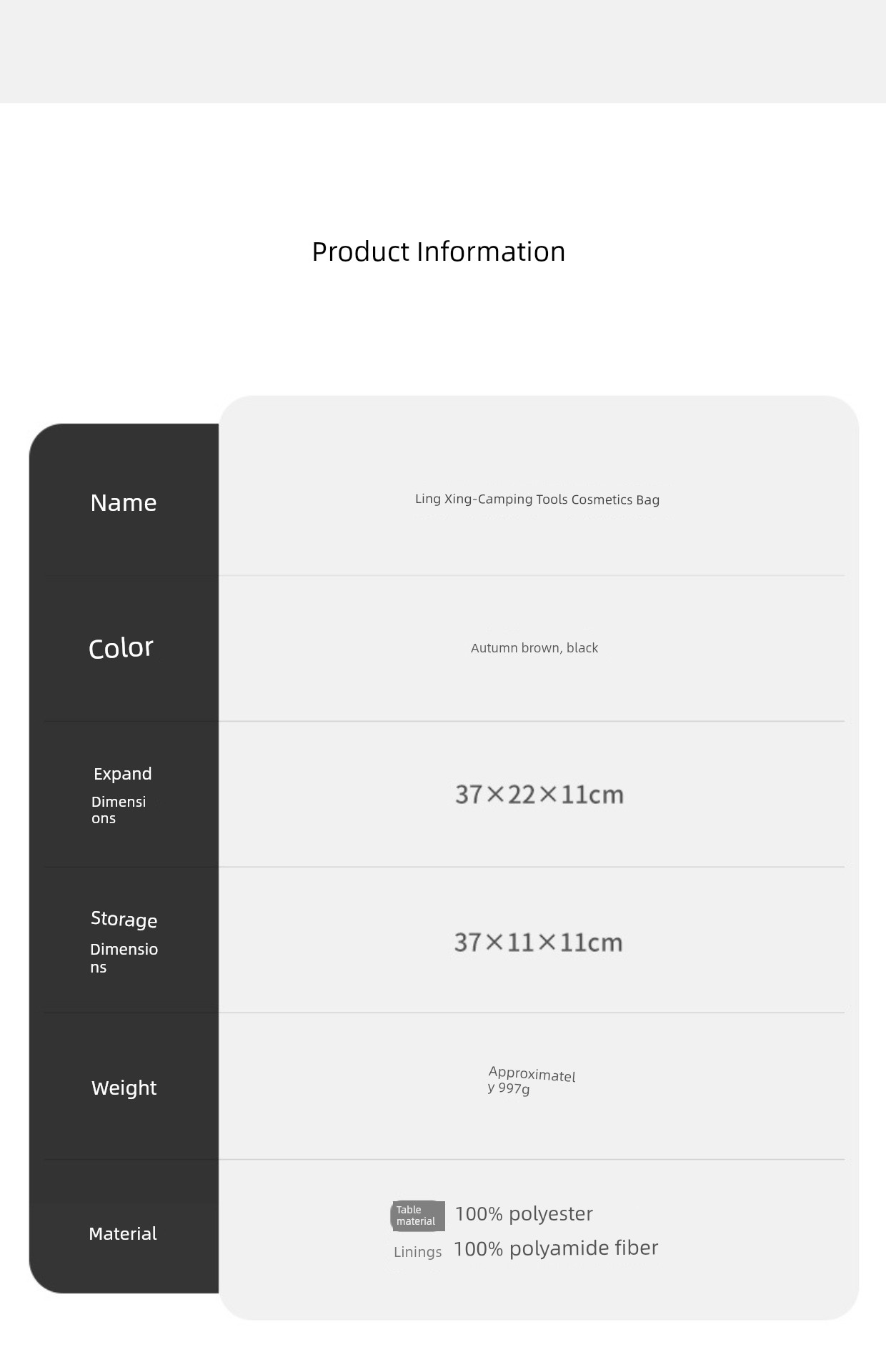
Task: Select the Name row label
Action: [x=124, y=503]
